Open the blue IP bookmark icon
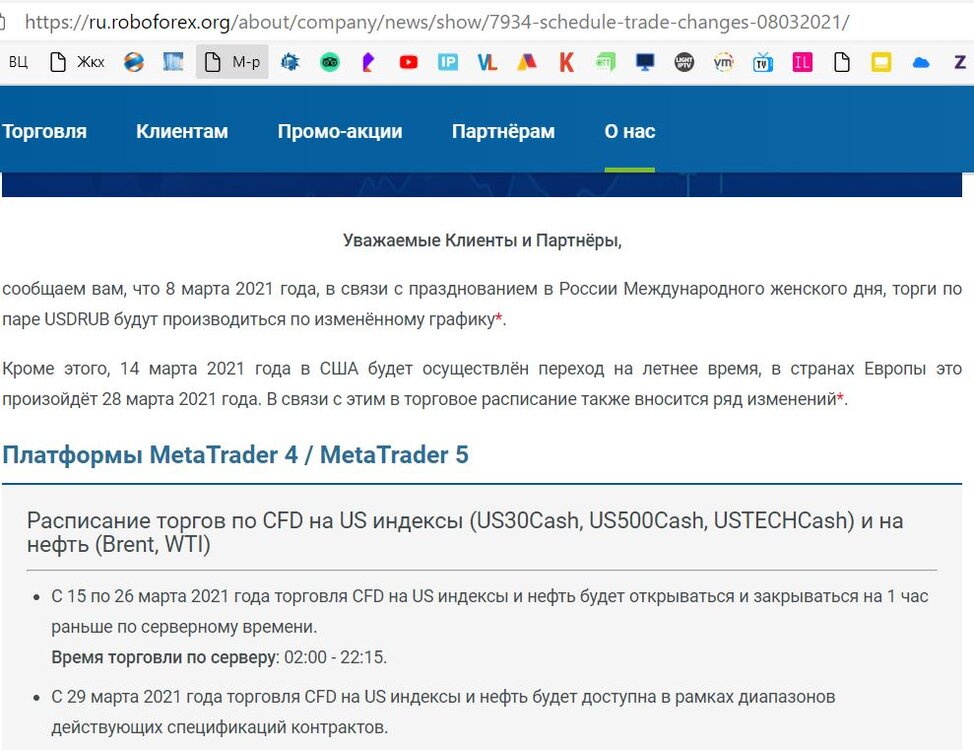The height and width of the screenshot is (750, 974). (447, 62)
